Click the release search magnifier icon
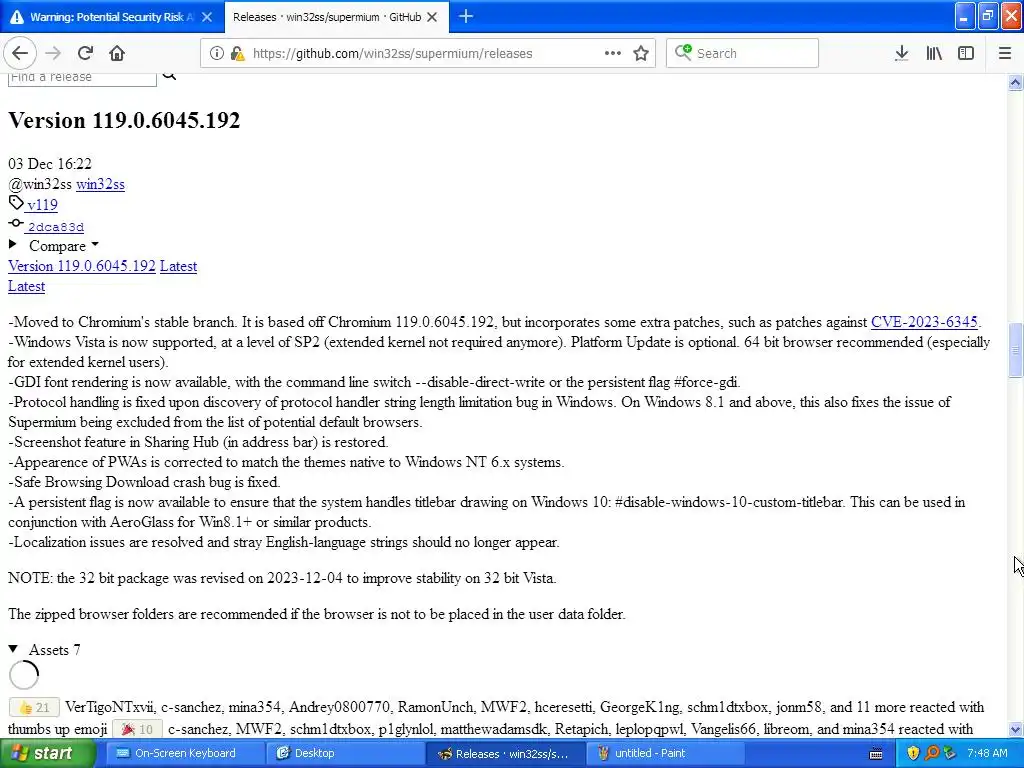Image resolution: width=1024 pixels, height=768 pixels. pos(169,76)
